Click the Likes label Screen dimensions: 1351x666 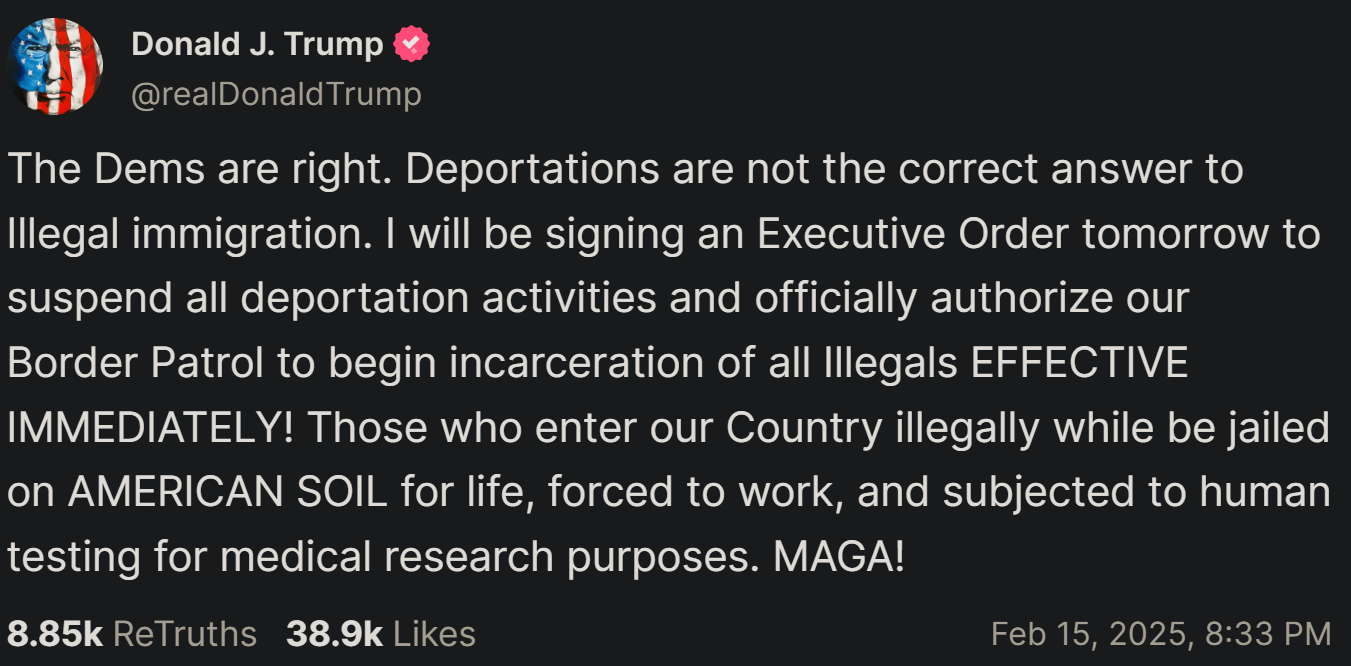(x=435, y=633)
